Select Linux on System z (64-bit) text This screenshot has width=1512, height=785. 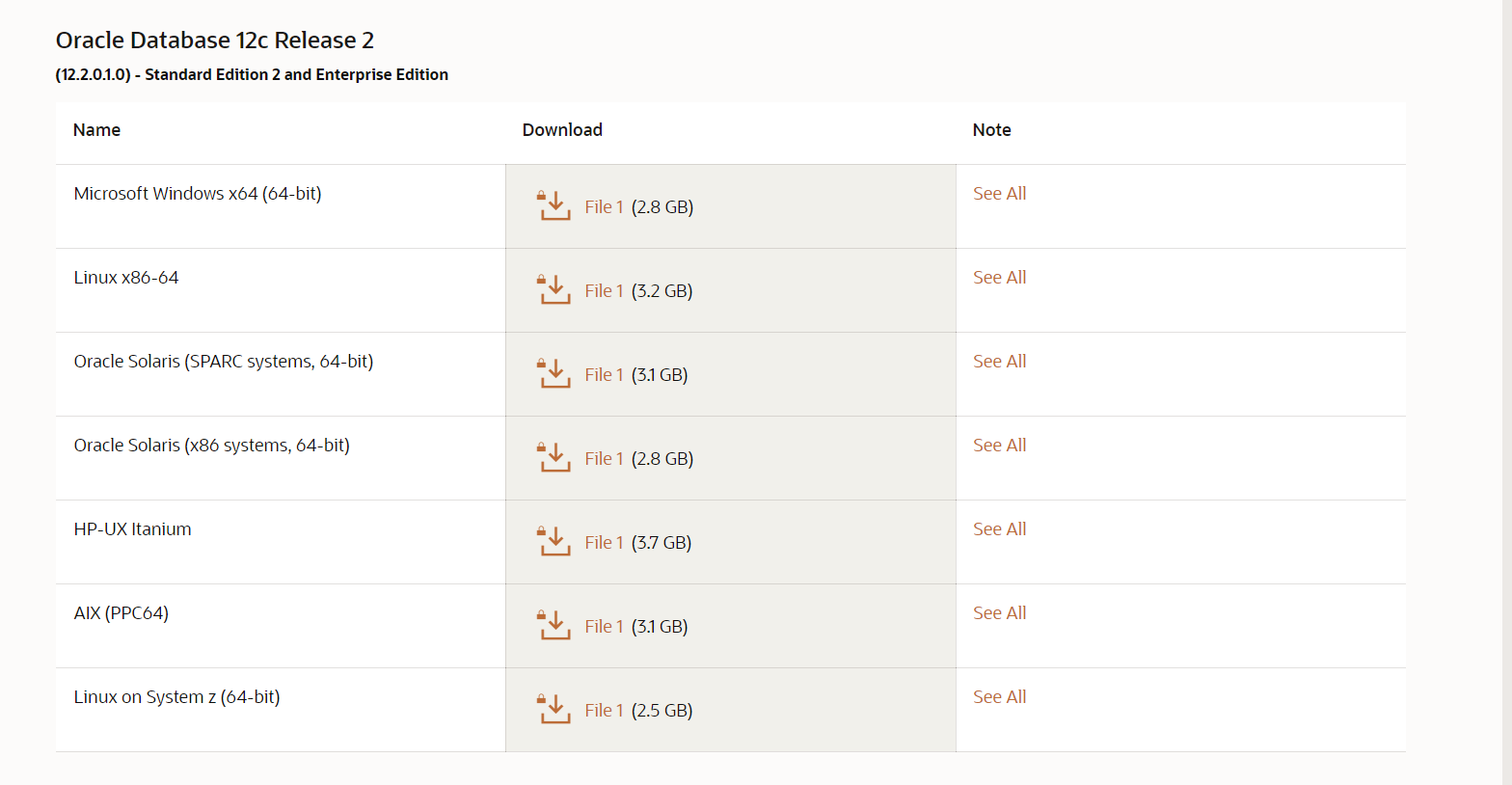177,697
